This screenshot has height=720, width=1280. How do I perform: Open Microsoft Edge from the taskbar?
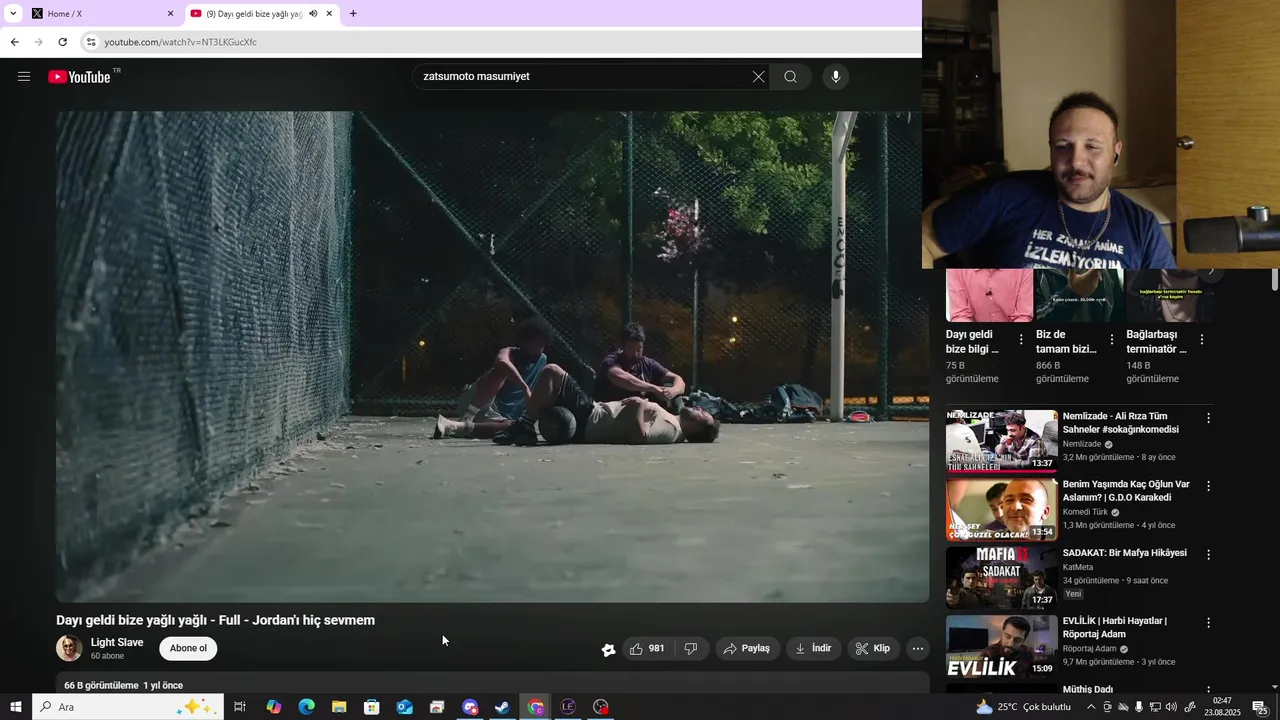(306, 707)
